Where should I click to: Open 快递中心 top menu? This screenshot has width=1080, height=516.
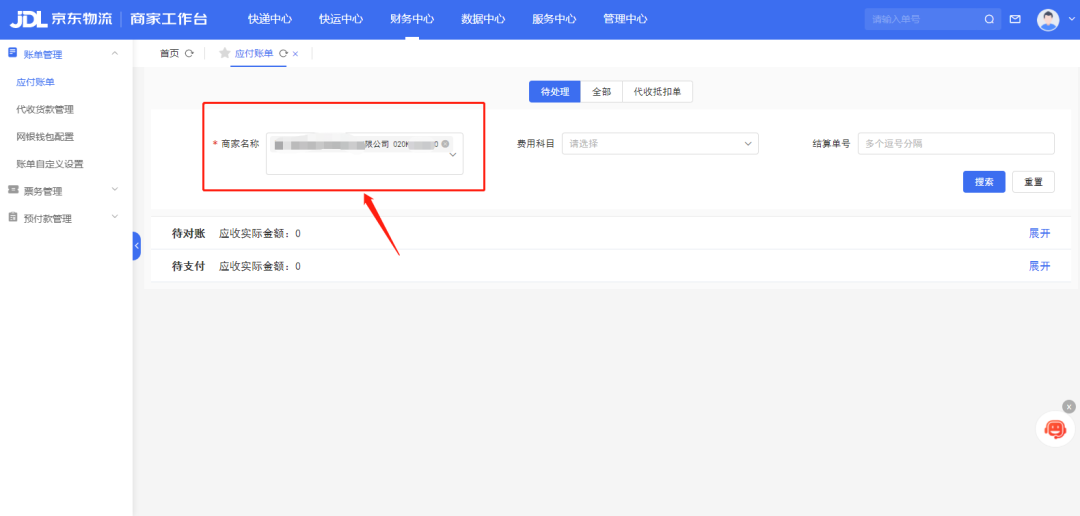[x=270, y=19]
